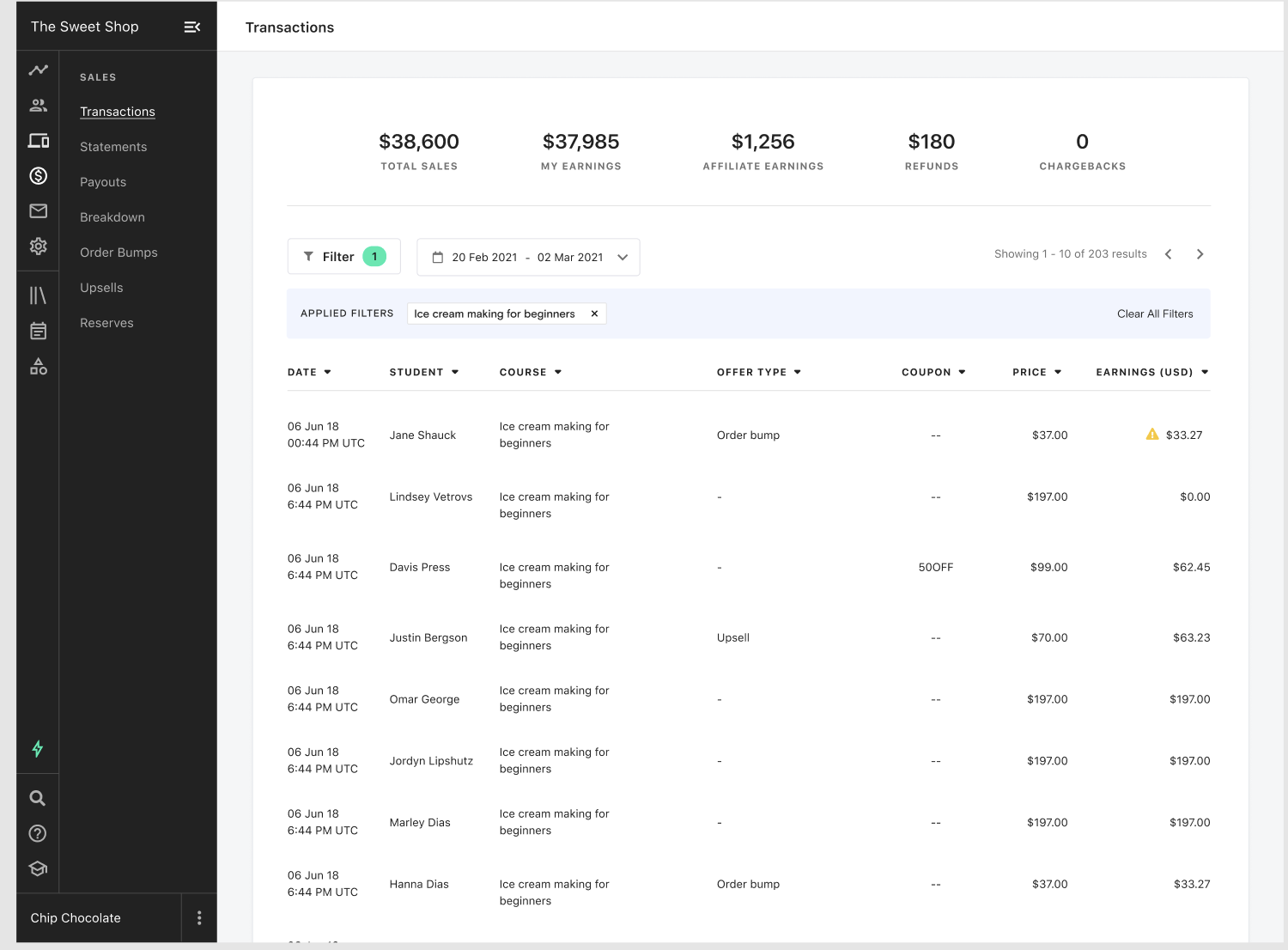1288x950 pixels.
Task: Remove the Ice cream making filter chip
Action: pyautogui.click(x=594, y=314)
